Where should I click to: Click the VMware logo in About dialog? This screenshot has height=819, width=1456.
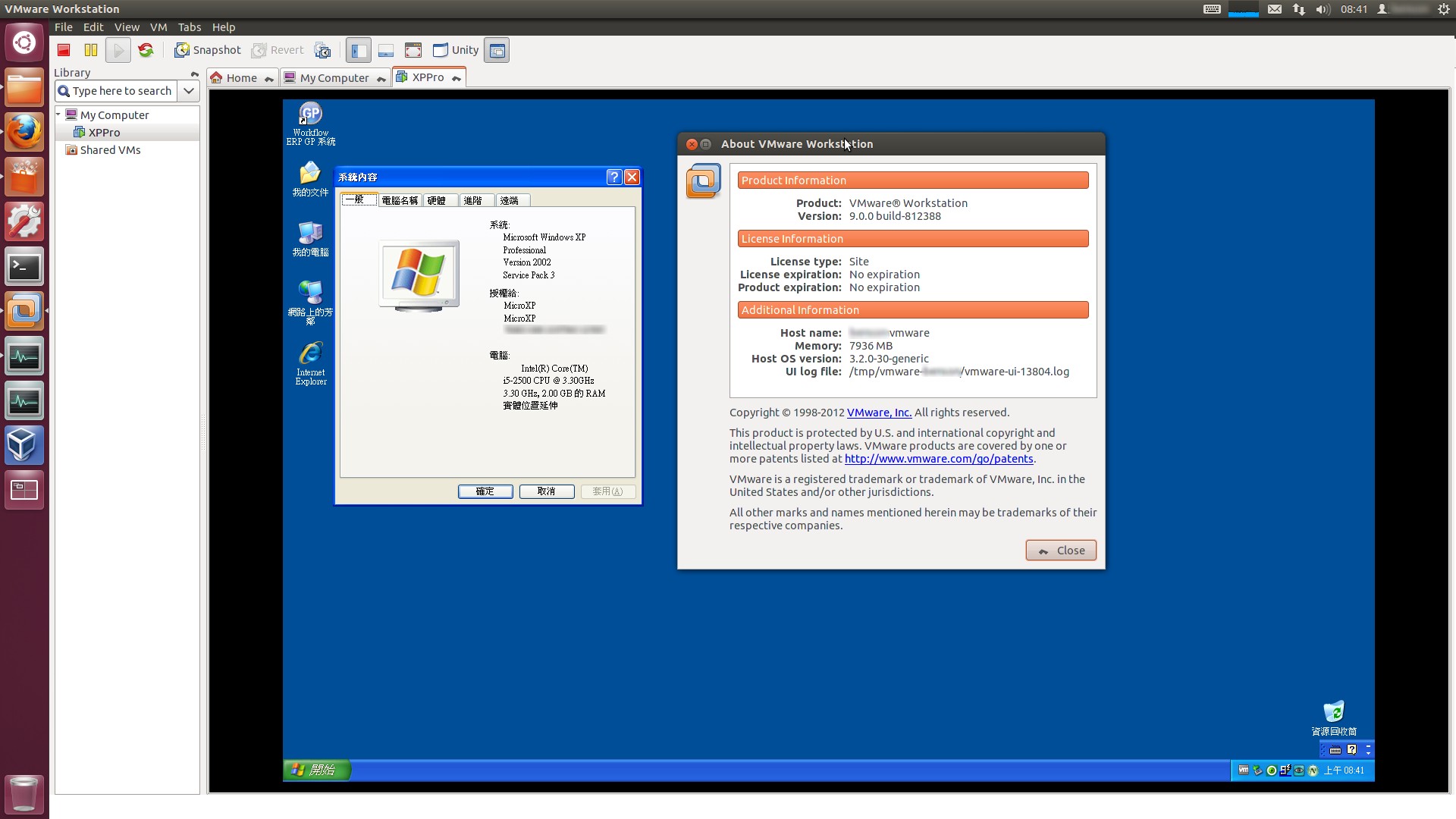[703, 181]
